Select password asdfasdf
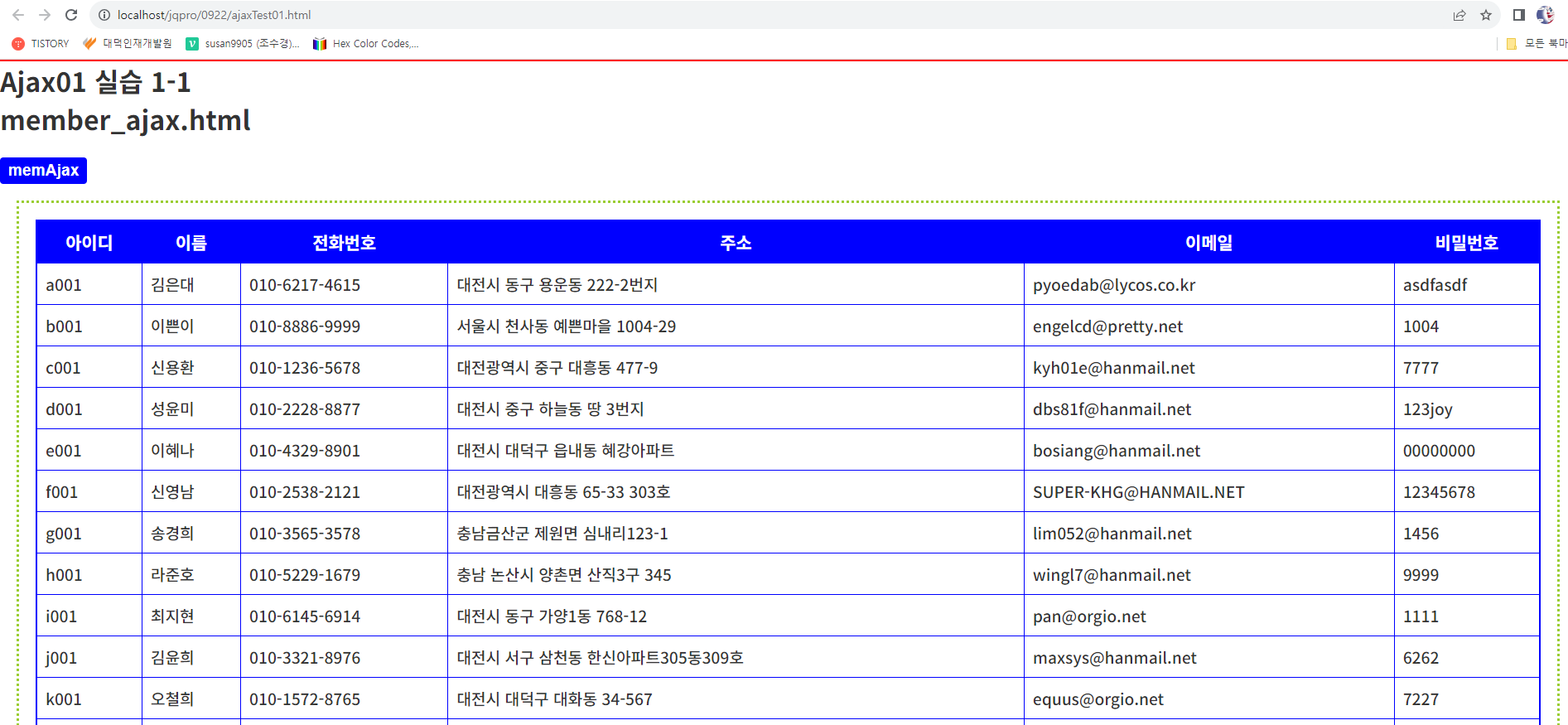The width and height of the screenshot is (1568, 725). [x=1435, y=285]
